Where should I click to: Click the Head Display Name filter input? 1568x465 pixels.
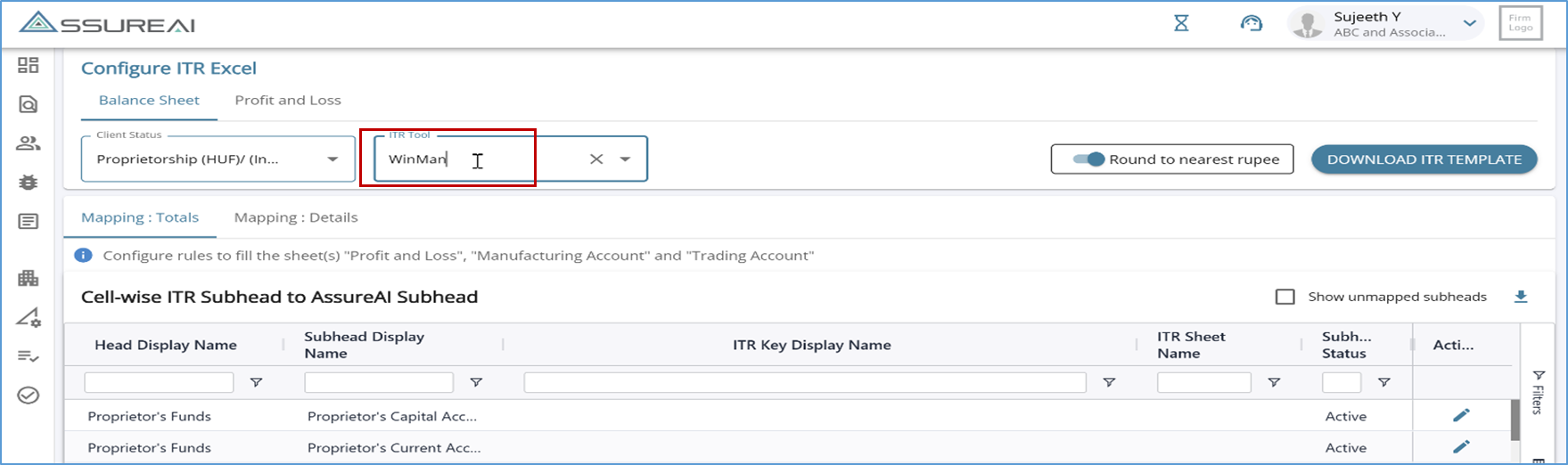159,383
